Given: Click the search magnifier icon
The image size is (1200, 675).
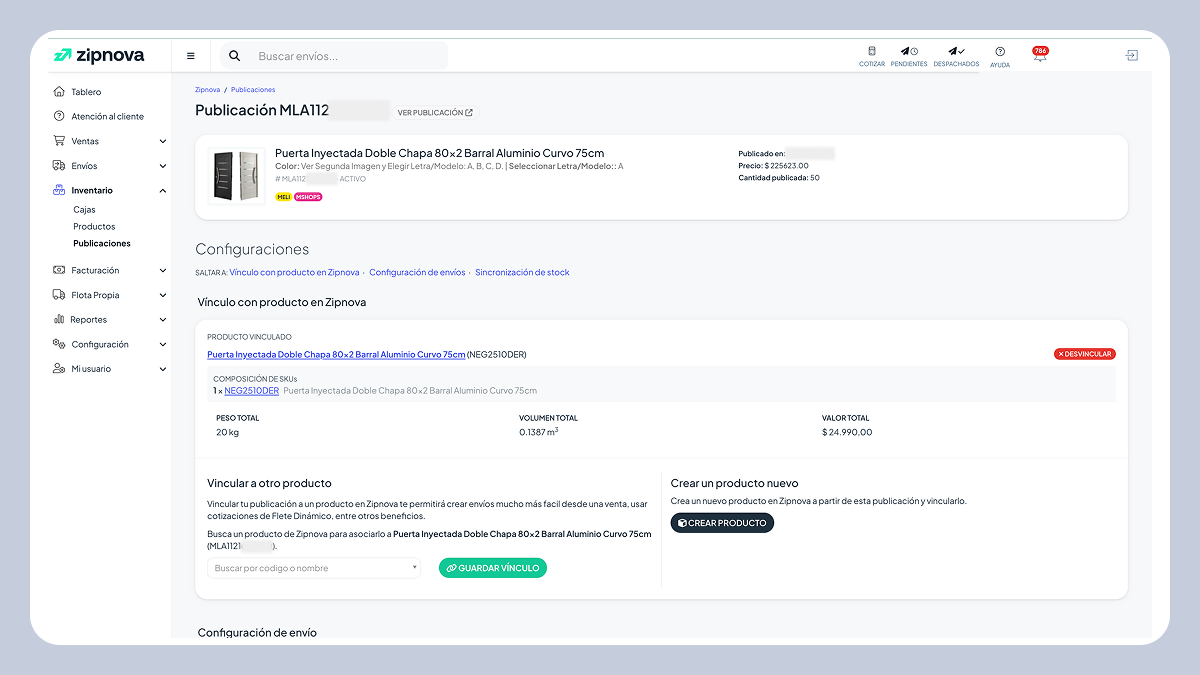Looking at the screenshot, I should coord(234,56).
